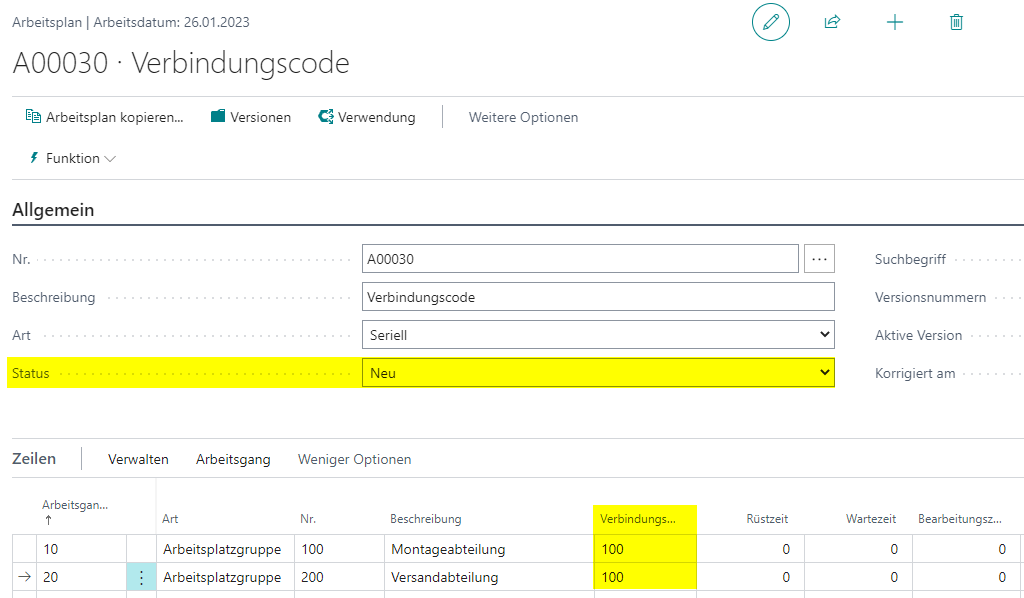Click the Verbindungs... column header

coord(638,519)
